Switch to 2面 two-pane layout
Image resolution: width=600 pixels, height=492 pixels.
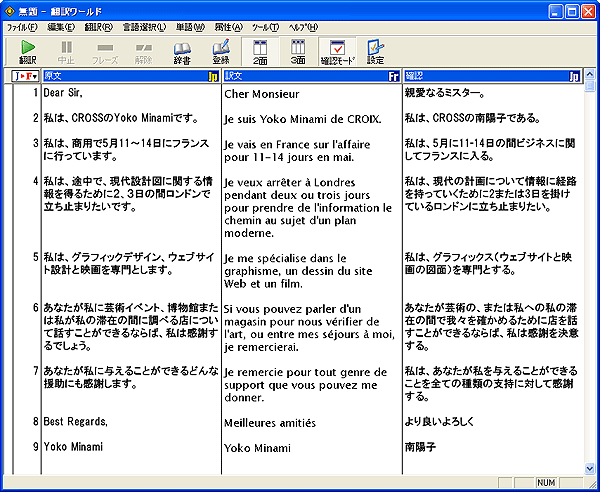click(x=260, y=52)
